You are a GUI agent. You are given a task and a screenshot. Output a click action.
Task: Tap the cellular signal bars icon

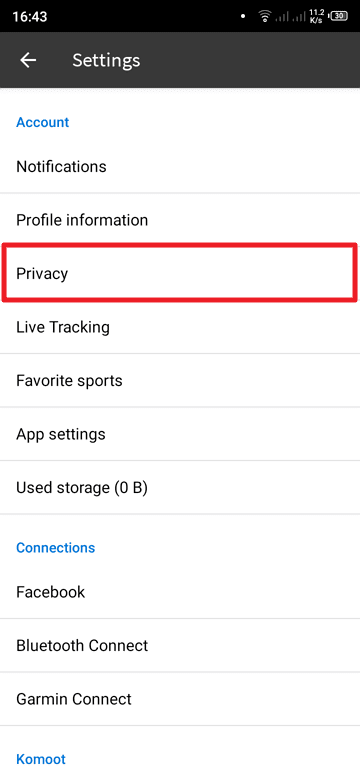(290, 17)
